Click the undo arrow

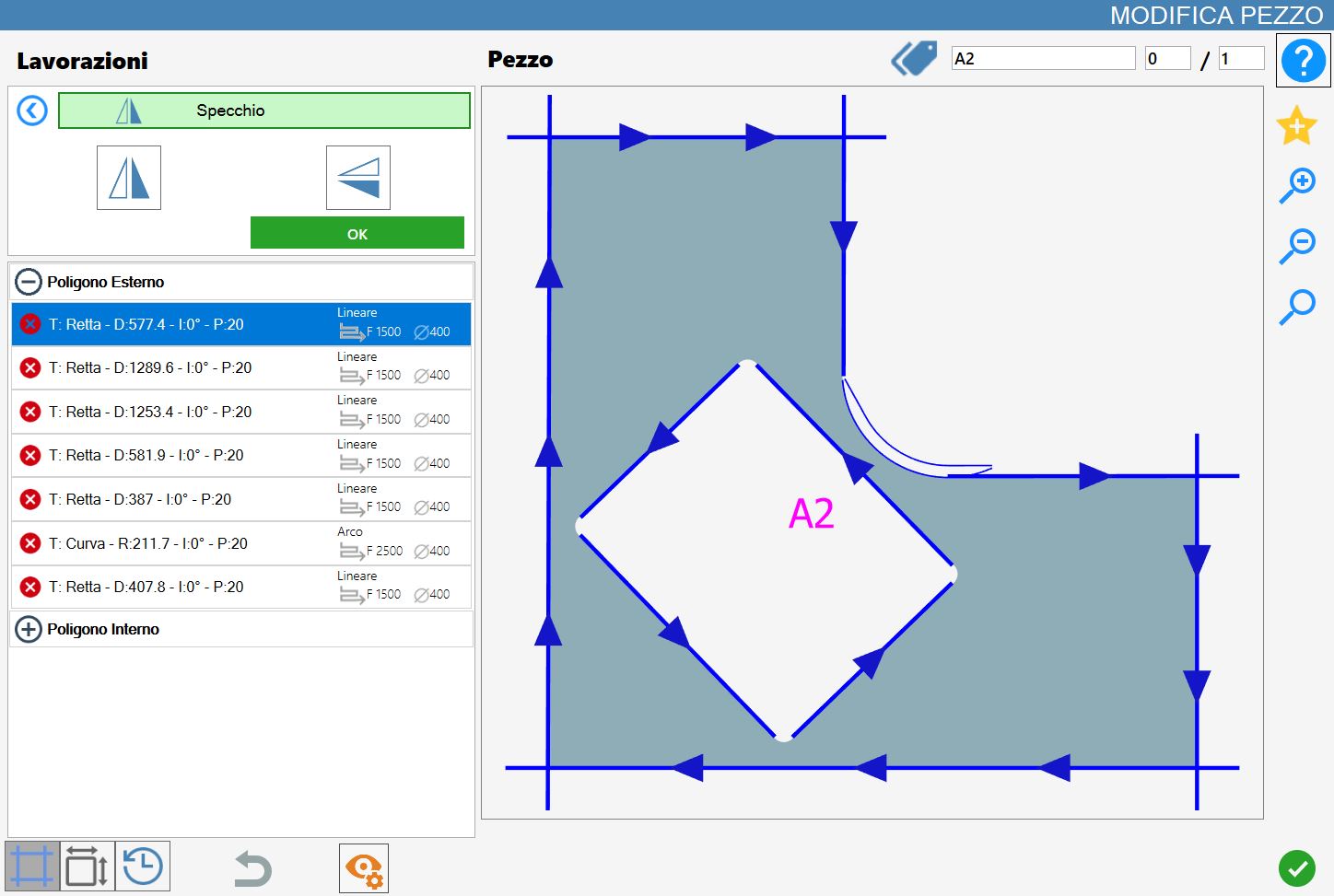click(x=252, y=868)
